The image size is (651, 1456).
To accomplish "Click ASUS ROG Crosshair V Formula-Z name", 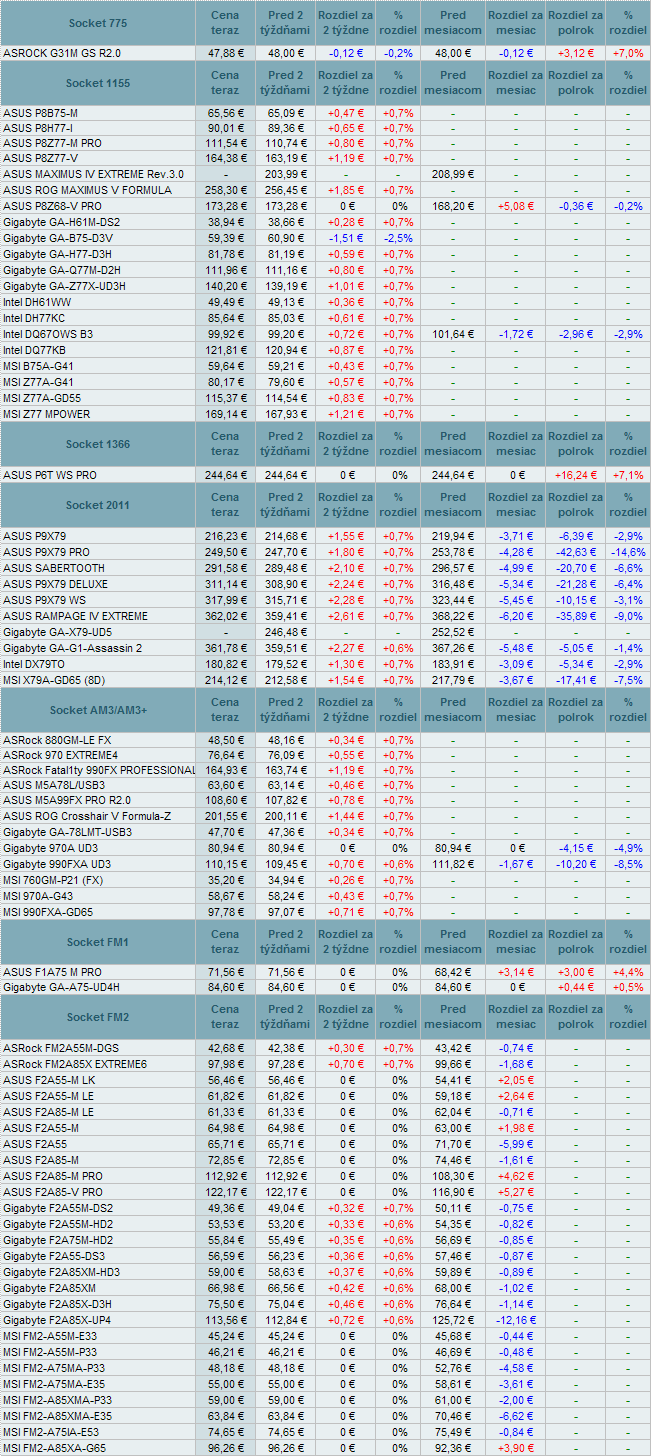I will click(x=87, y=816).
